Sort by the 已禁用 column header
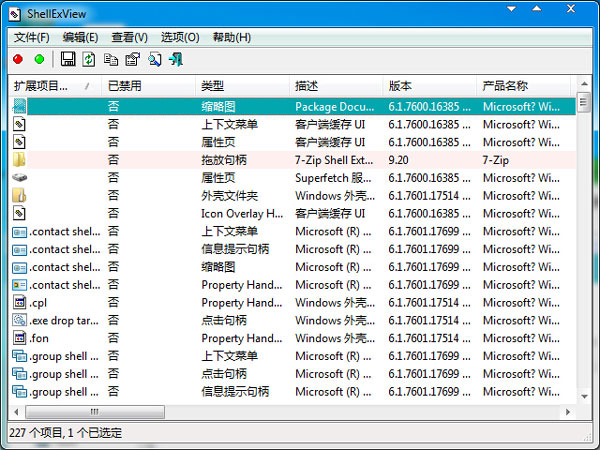 pos(147,86)
